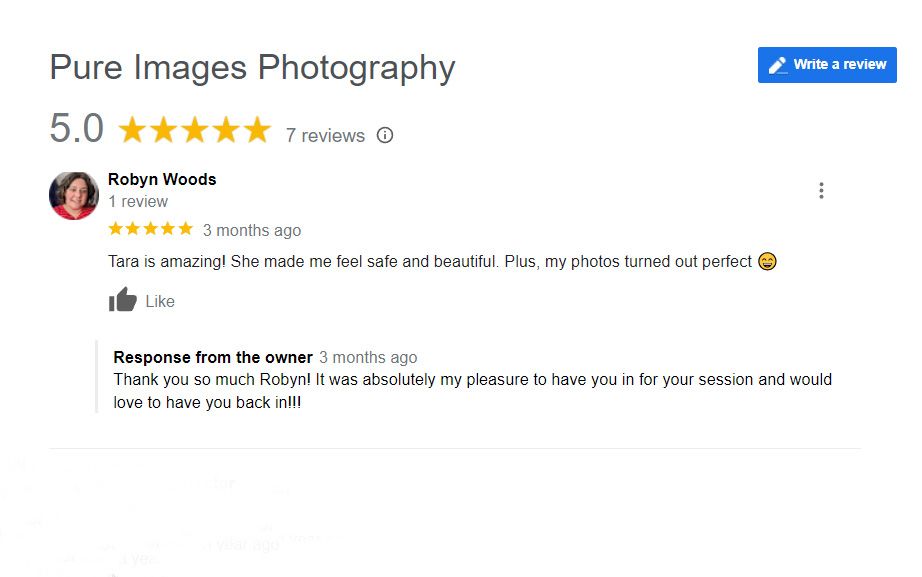Image resolution: width=922 pixels, height=577 pixels.
Task: Click the Pure Images Photography title
Action: click(x=252, y=68)
